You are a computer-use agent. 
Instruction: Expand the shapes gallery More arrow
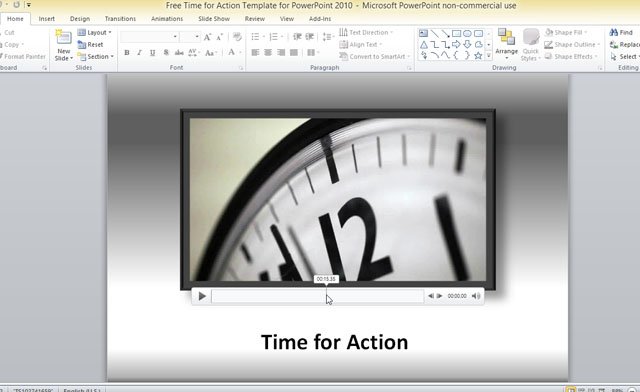pos(489,56)
